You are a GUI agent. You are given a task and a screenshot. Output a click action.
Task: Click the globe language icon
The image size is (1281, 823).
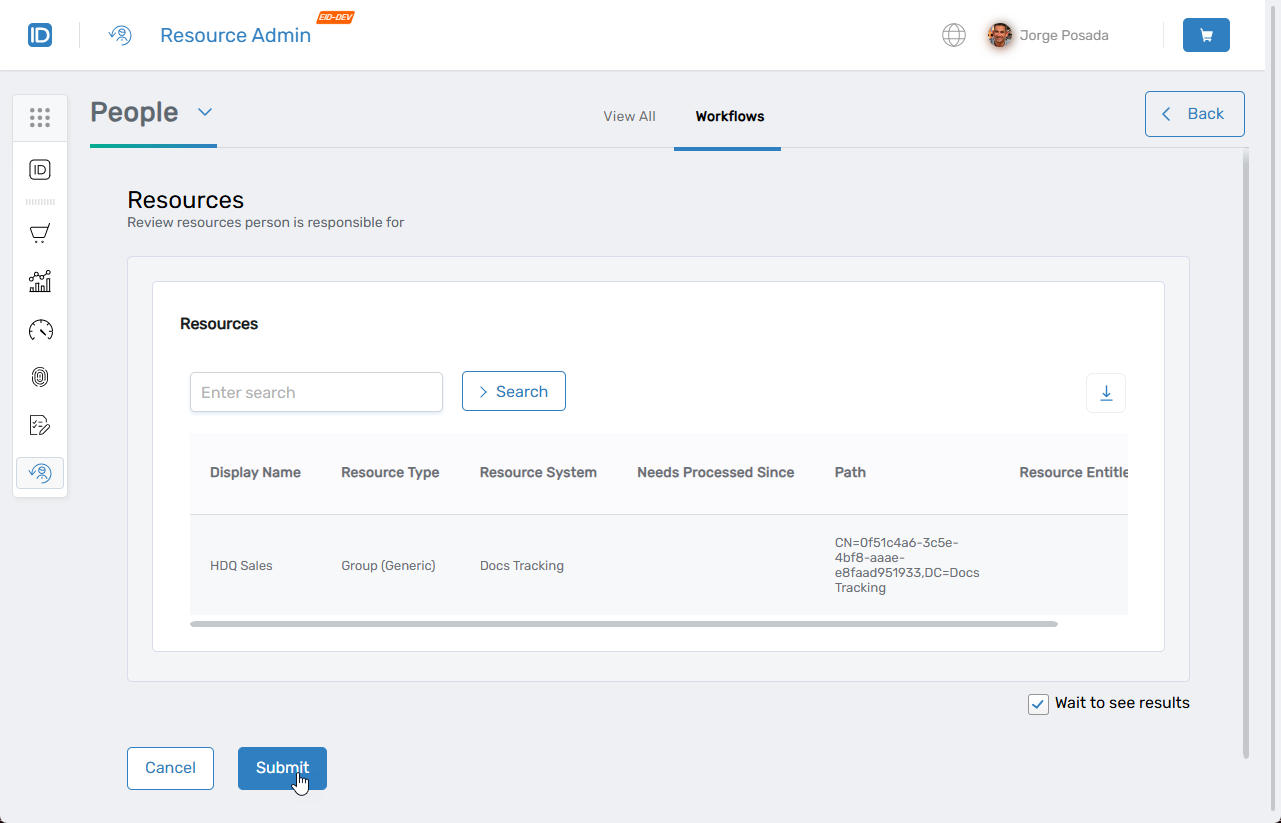tap(954, 35)
